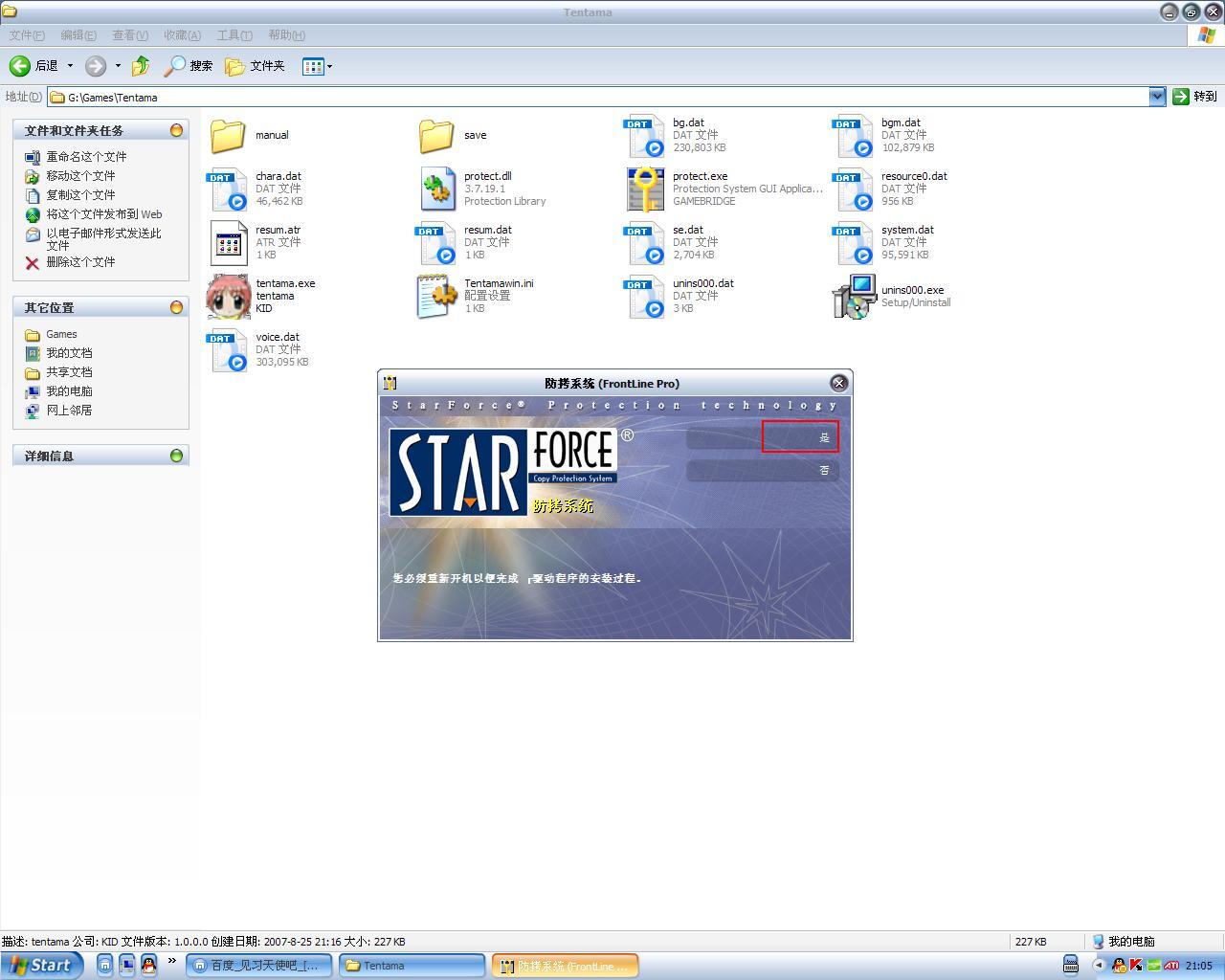This screenshot has height=980, width=1225.
Task: Click the red K tray icon
Action: pos(1136,966)
